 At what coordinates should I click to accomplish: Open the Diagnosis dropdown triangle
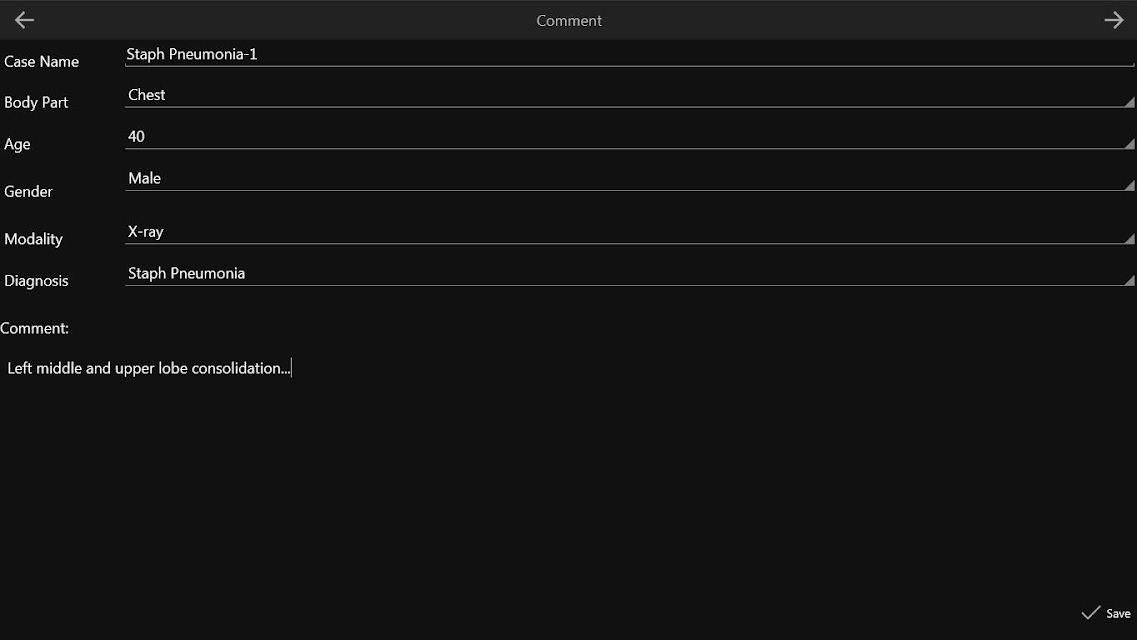tap(1130, 280)
